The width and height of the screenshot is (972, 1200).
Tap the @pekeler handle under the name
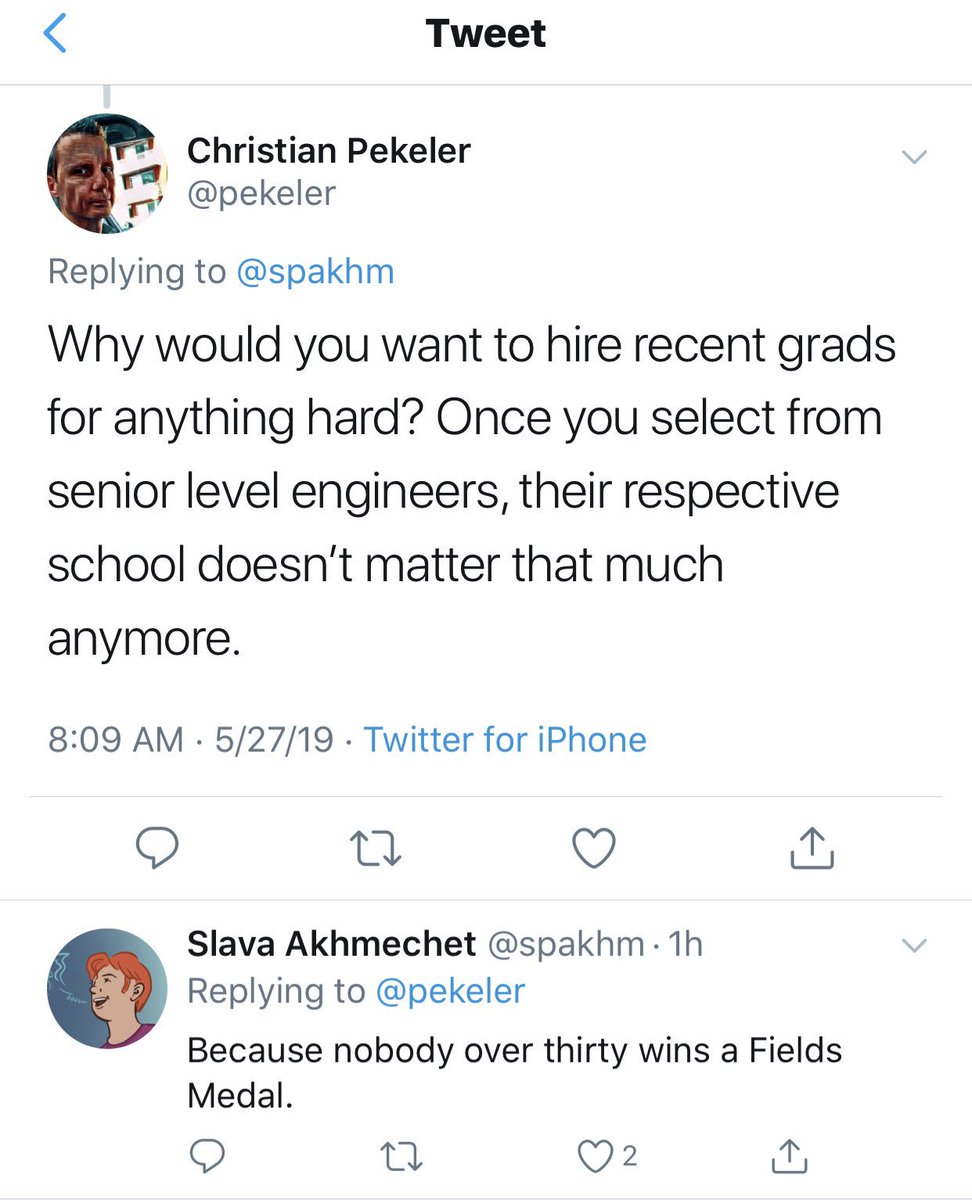pyautogui.click(x=262, y=192)
